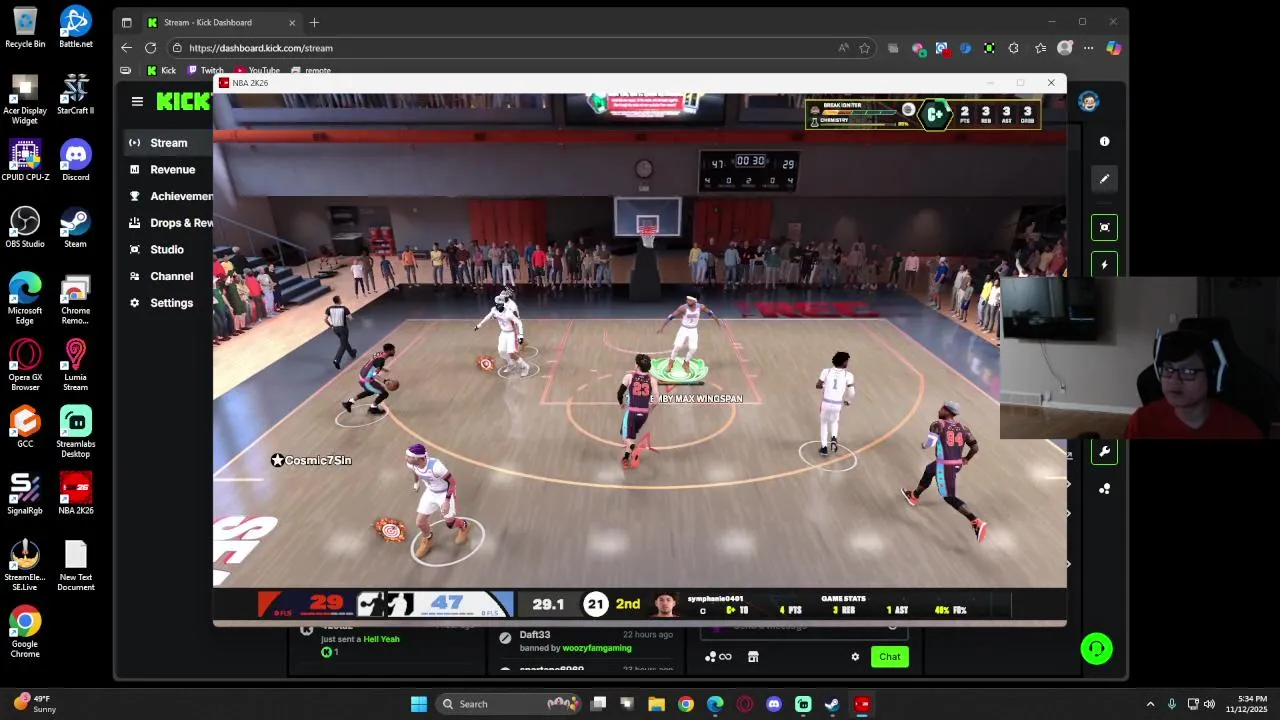Add page to favorites star icon

tap(865, 48)
